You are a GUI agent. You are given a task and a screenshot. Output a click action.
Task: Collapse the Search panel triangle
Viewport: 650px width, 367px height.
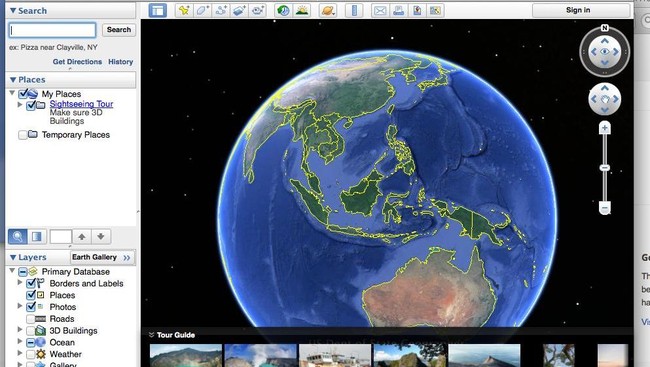pos(13,10)
